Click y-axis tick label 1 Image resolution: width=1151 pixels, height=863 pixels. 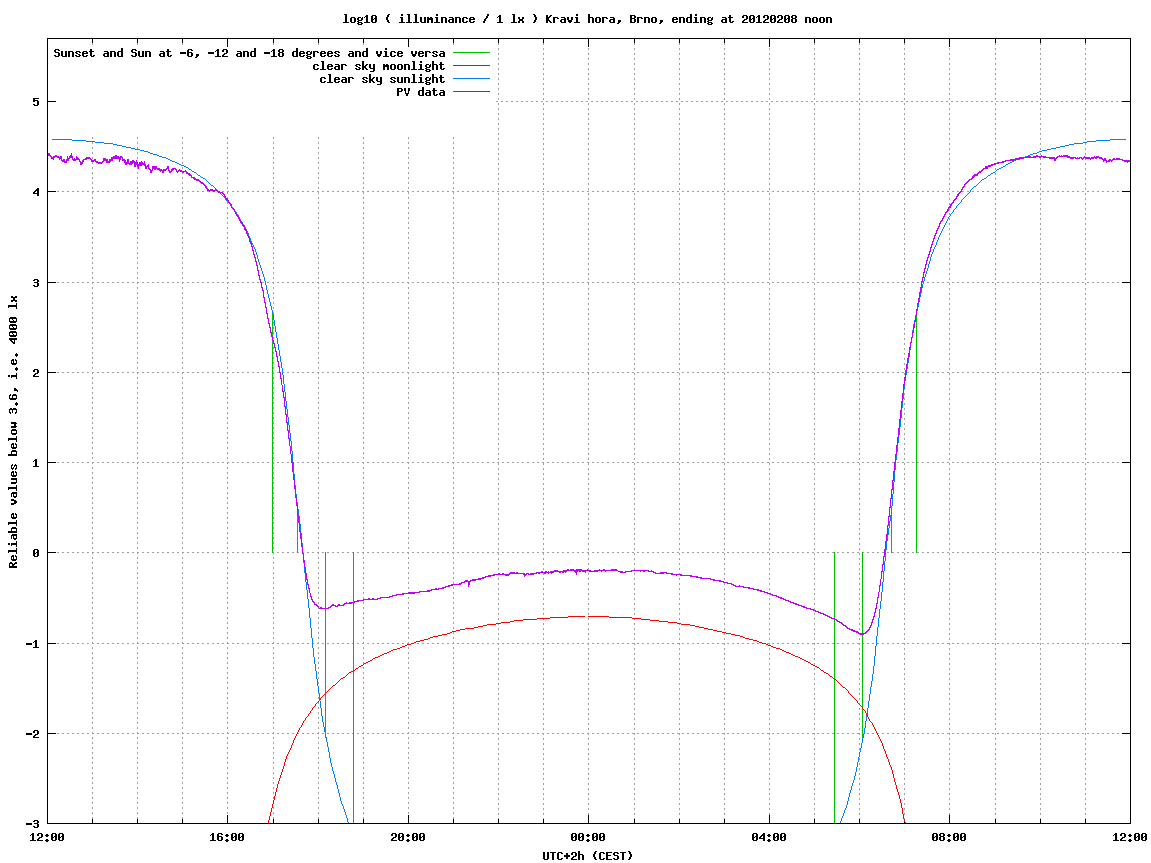tap(35, 463)
